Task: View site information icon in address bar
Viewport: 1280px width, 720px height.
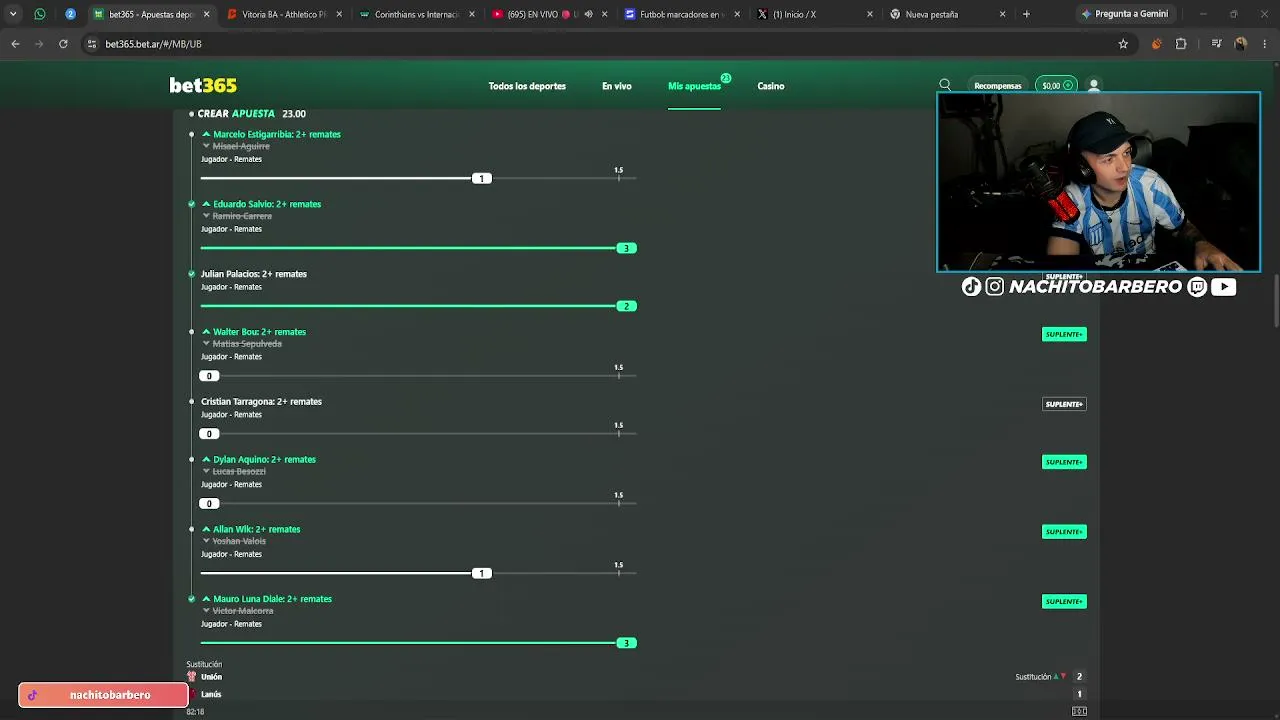Action: pyautogui.click(x=92, y=44)
